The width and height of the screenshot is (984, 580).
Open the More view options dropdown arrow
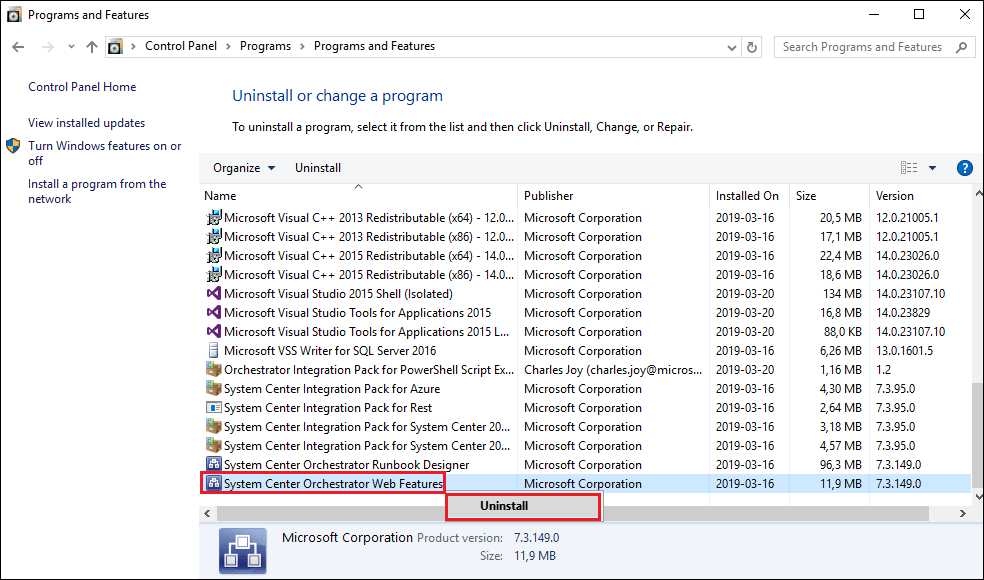pyautogui.click(x=933, y=168)
